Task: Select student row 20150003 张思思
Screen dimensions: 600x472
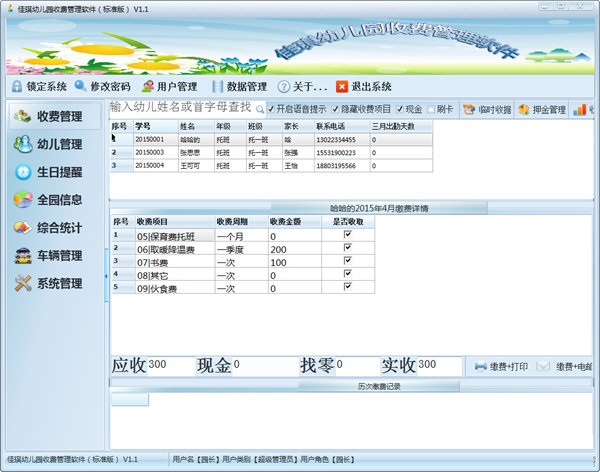Action: 271,152
